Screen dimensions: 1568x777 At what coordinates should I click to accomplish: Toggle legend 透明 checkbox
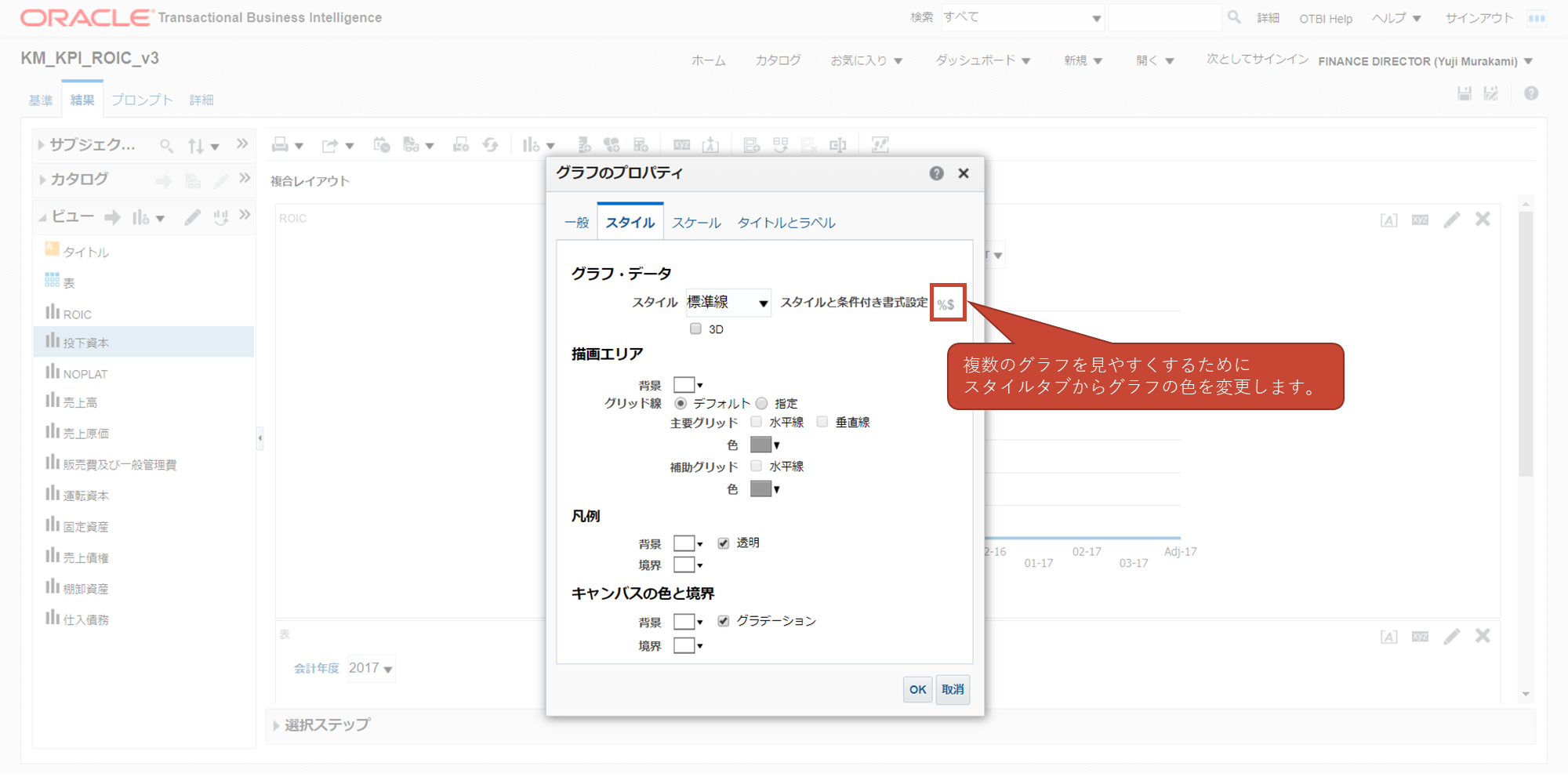pyautogui.click(x=724, y=543)
